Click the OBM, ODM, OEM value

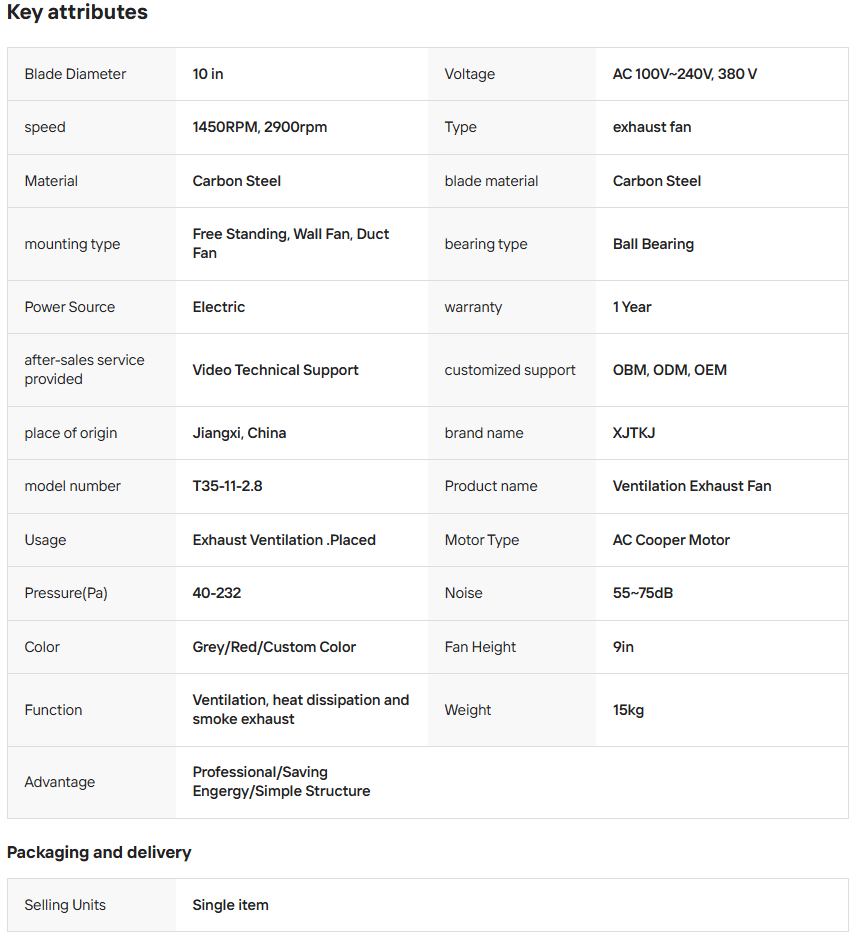pos(669,370)
